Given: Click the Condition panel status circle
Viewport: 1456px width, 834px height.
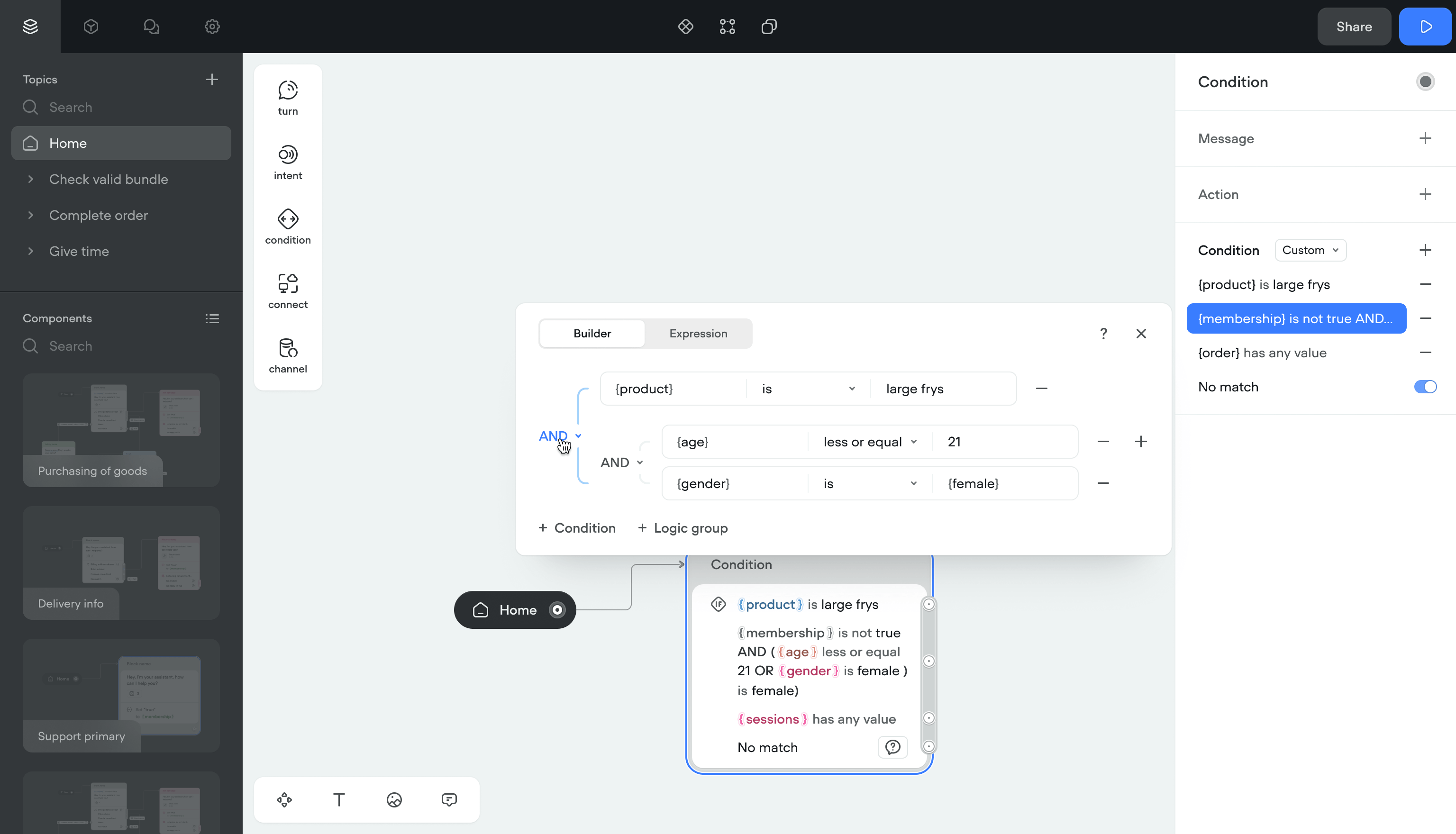Looking at the screenshot, I should point(1425,82).
